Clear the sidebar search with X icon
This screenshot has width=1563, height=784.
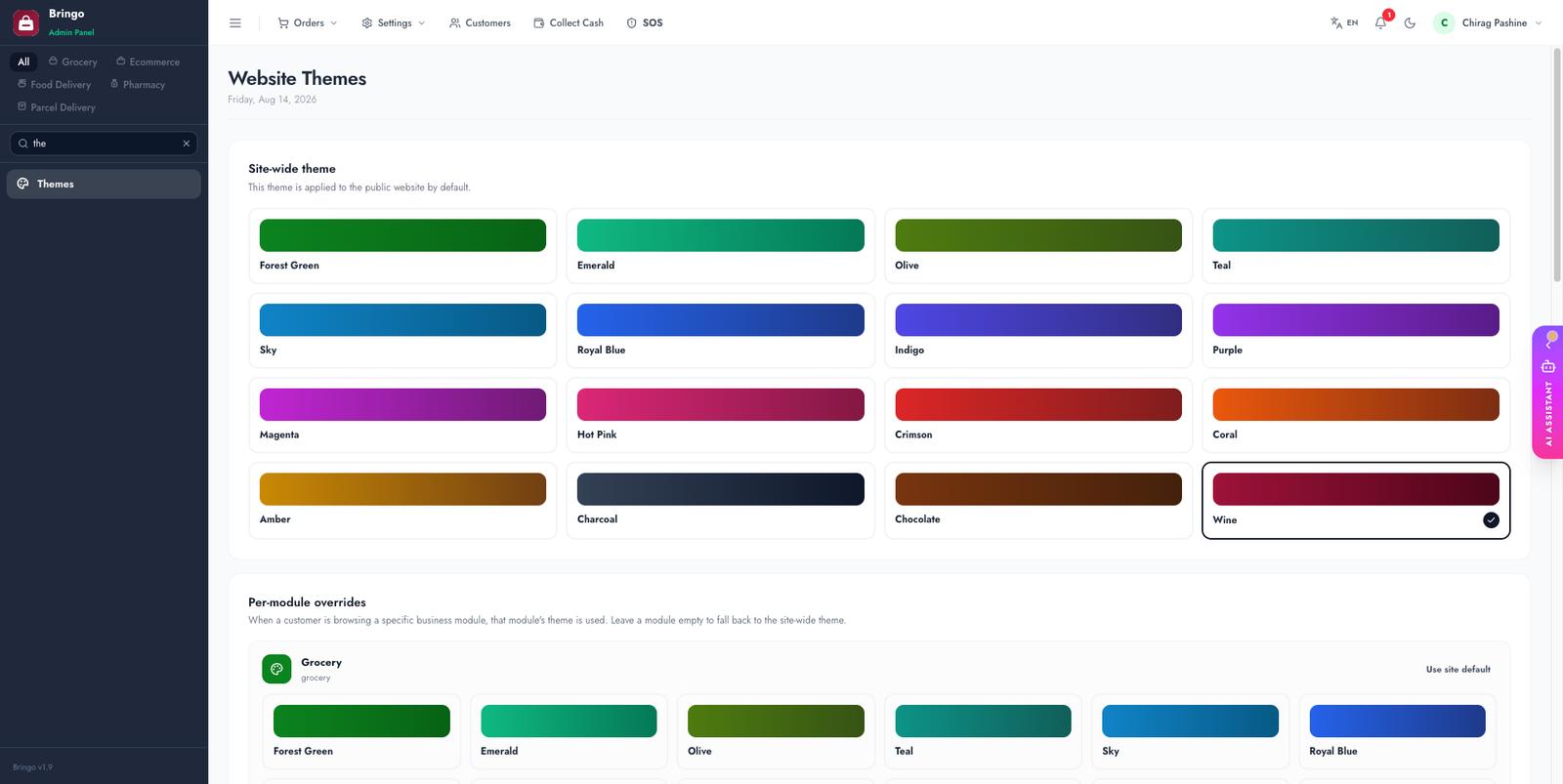coord(187,144)
